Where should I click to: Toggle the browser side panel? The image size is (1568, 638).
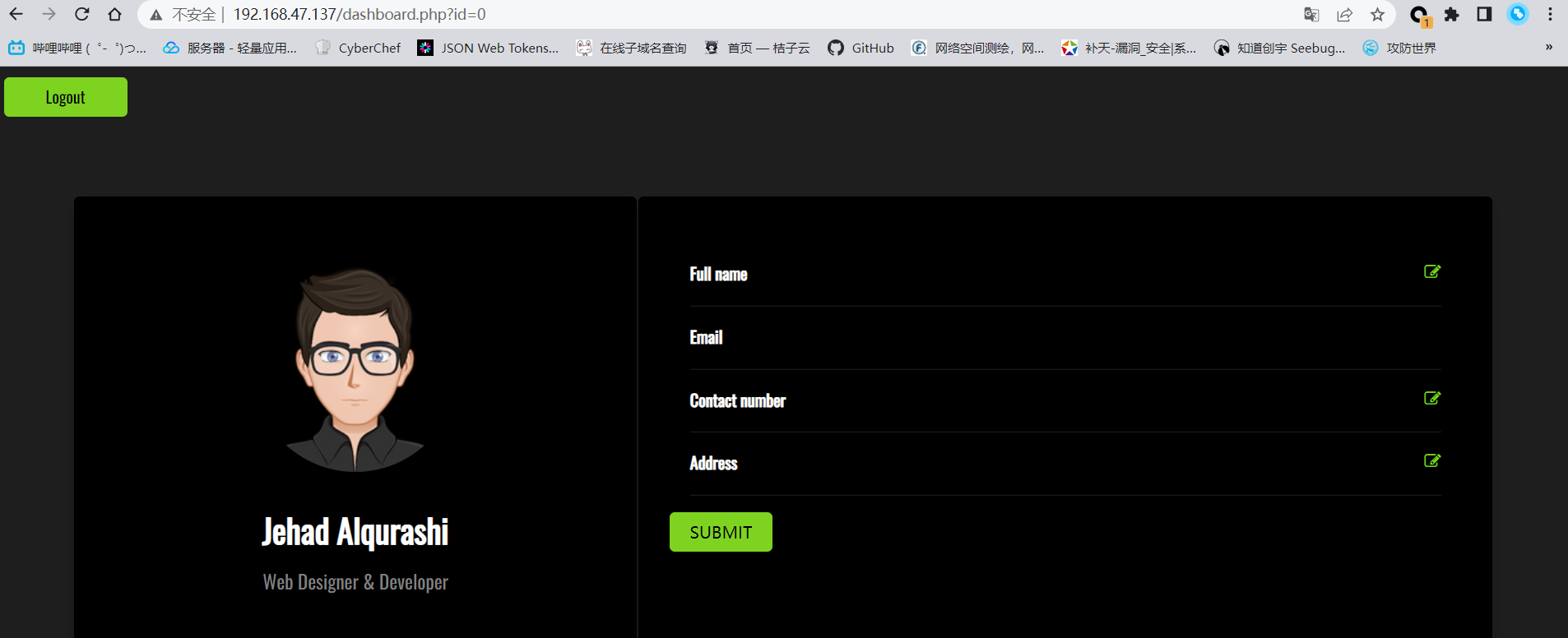click(1484, 14)
